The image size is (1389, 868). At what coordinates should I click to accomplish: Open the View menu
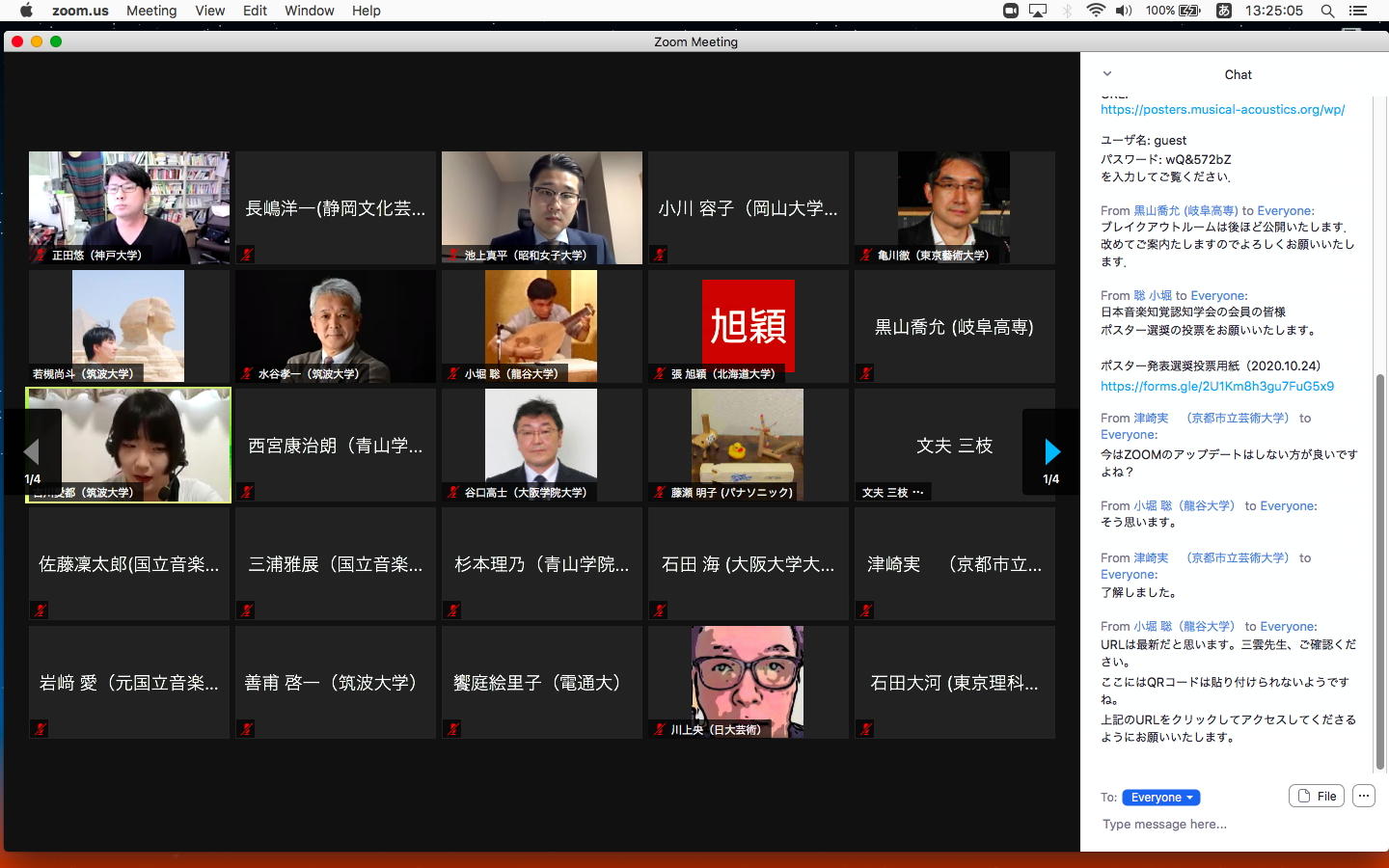[209, 11]
